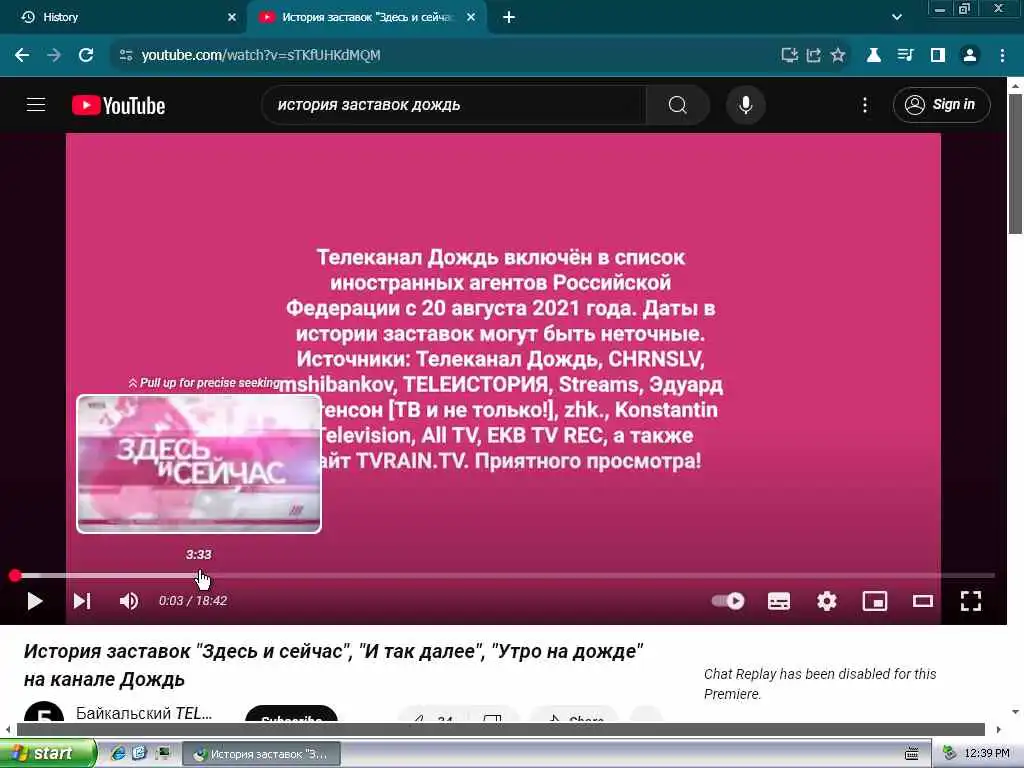
Task: Open Chrome Labs flask icon
Action: pyautogui.click(x=873, y=55)
